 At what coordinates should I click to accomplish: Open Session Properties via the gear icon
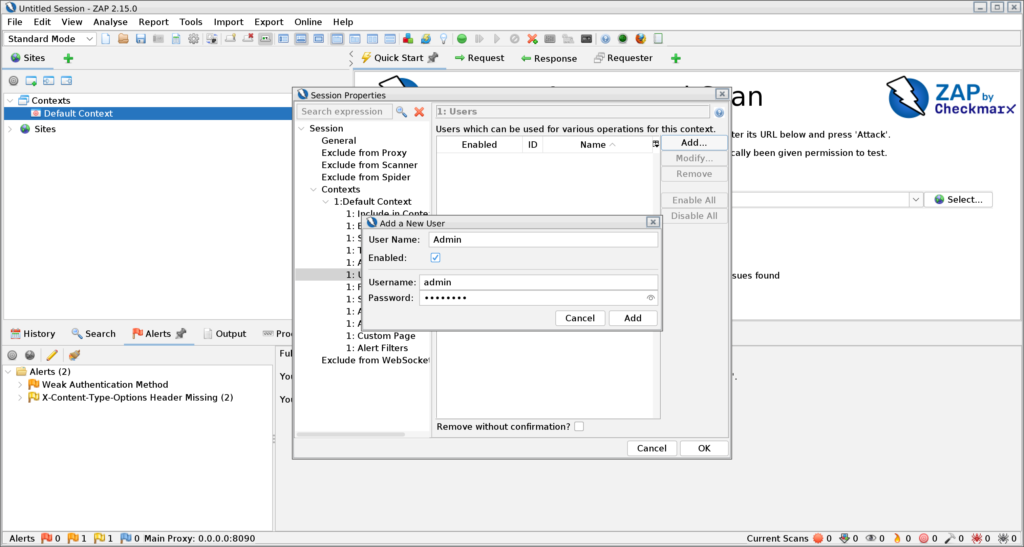pyautogui.click(x=193, y=39)
